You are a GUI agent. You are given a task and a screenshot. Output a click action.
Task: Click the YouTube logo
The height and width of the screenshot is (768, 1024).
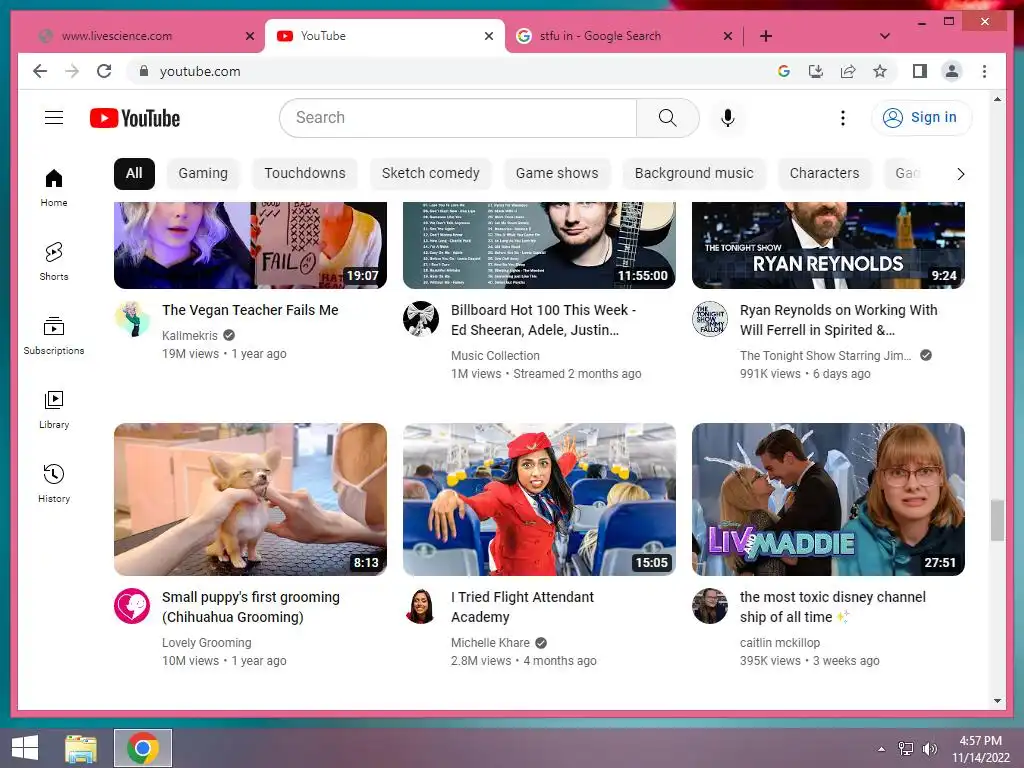click(135, 118)
